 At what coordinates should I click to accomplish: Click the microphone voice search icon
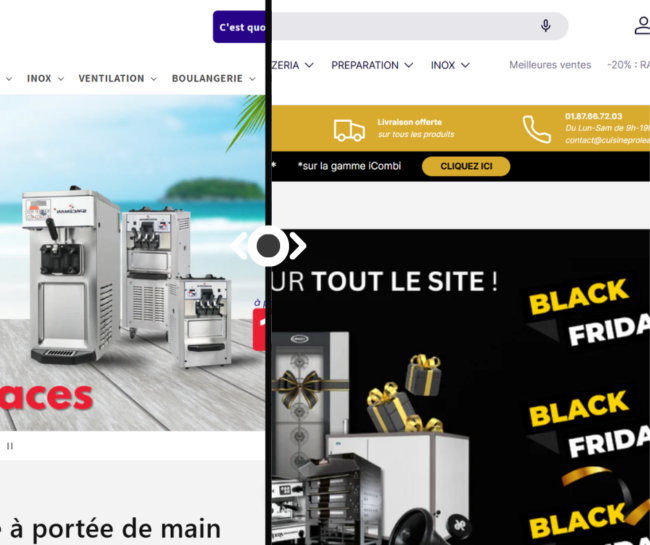pyautogui.click(x=546, y=26)
